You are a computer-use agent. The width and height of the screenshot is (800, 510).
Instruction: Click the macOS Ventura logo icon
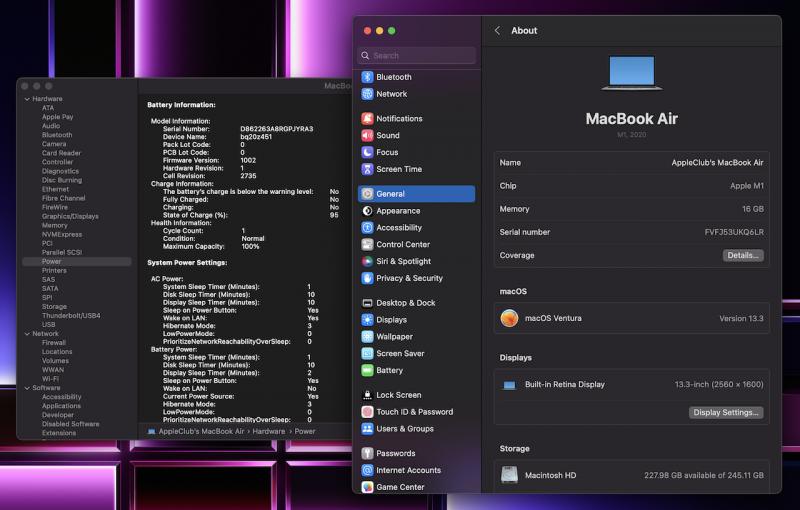tap(510, 318)
